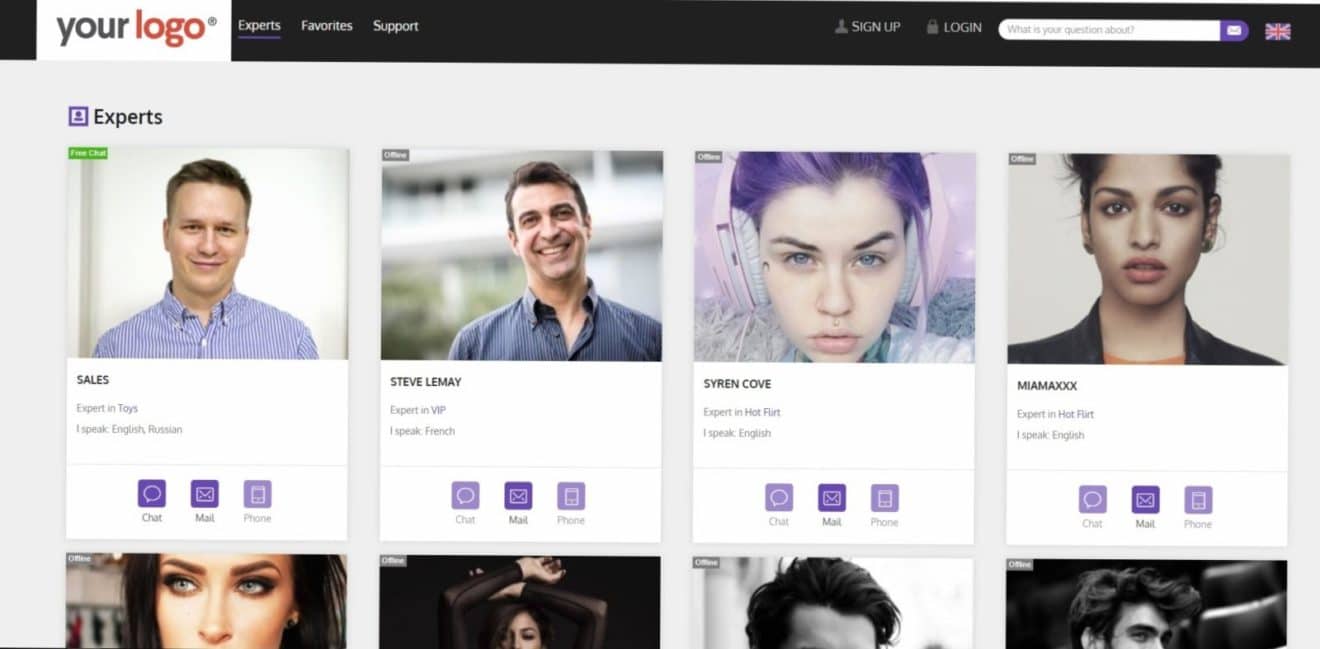Click "I speak: French" text
Image resolution: width=1320 pixels, height=649 pixels.
pyautogui.click(x=422, y=432)
